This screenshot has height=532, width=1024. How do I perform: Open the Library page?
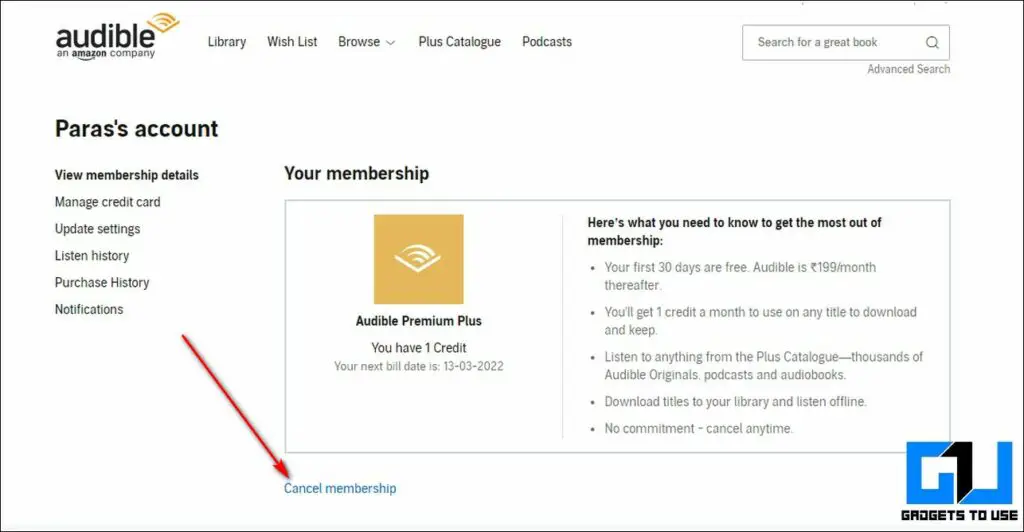(227, 42)
